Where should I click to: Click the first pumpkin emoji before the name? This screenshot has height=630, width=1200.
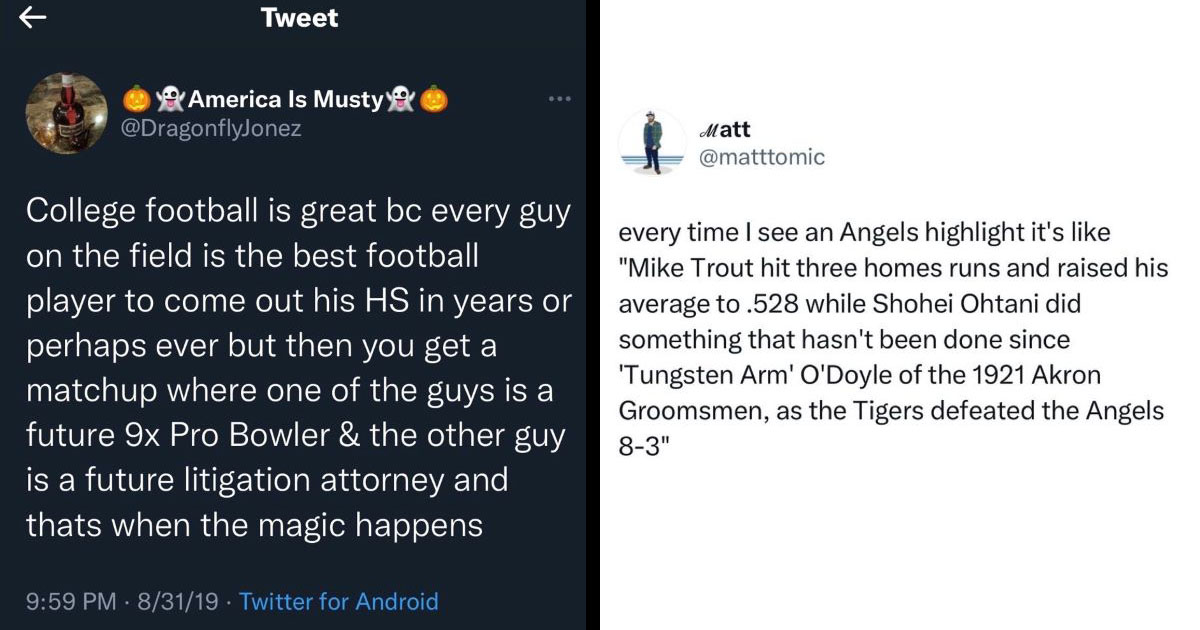click(137, 99)
